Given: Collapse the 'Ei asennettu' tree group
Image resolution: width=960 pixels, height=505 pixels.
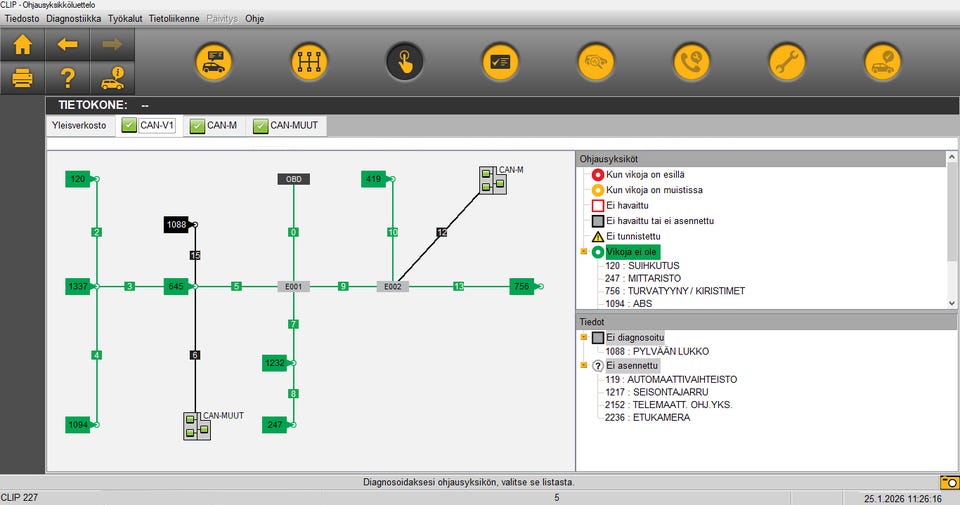Looking at the screenshot, I should pyautogui.click(x=583, y=365).
